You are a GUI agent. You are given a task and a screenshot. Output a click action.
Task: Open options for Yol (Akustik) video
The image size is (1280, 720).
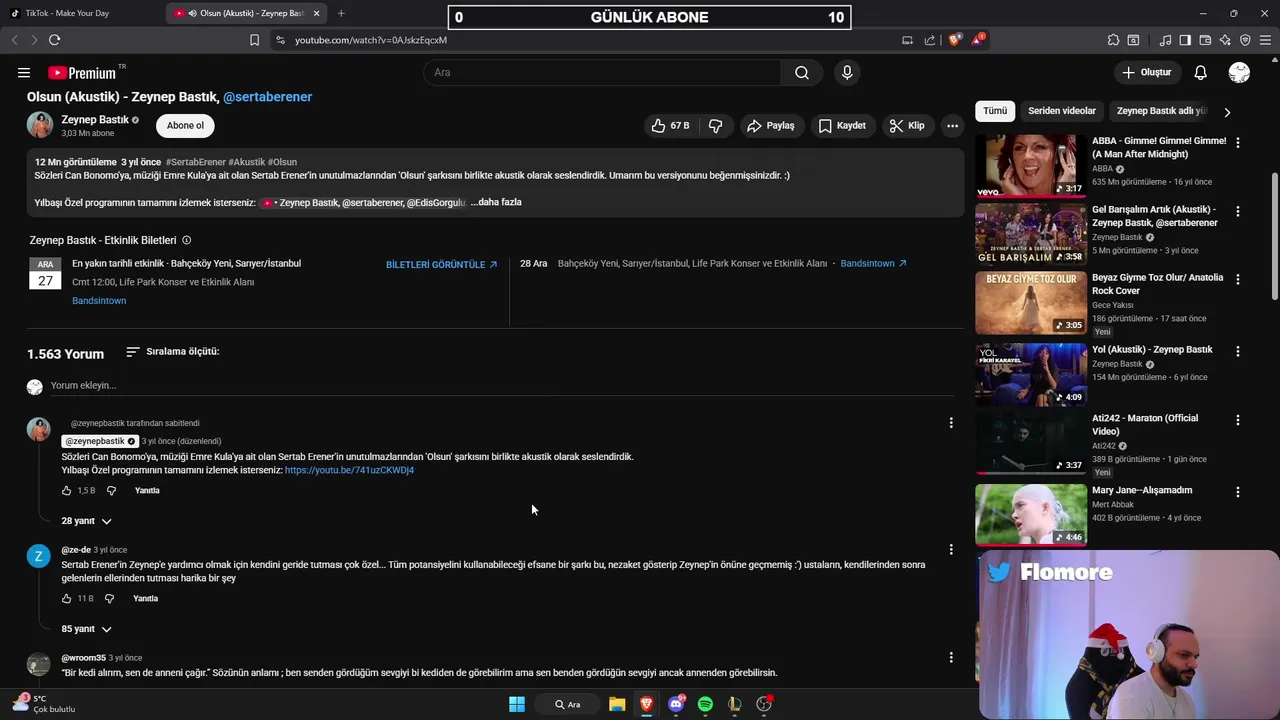tap(1238, 352)
